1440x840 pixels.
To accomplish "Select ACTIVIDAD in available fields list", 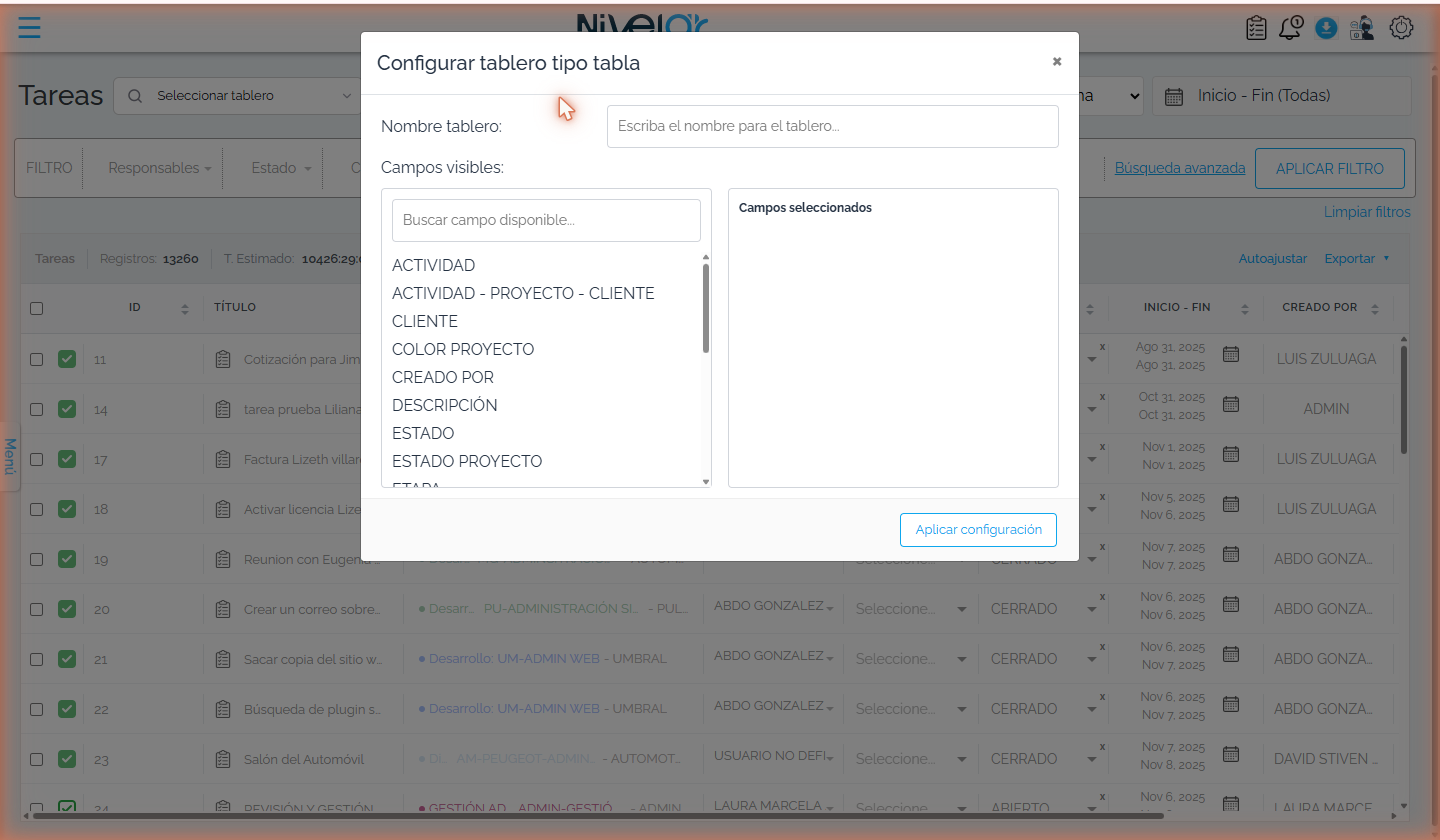I will [x=434, y=265].
